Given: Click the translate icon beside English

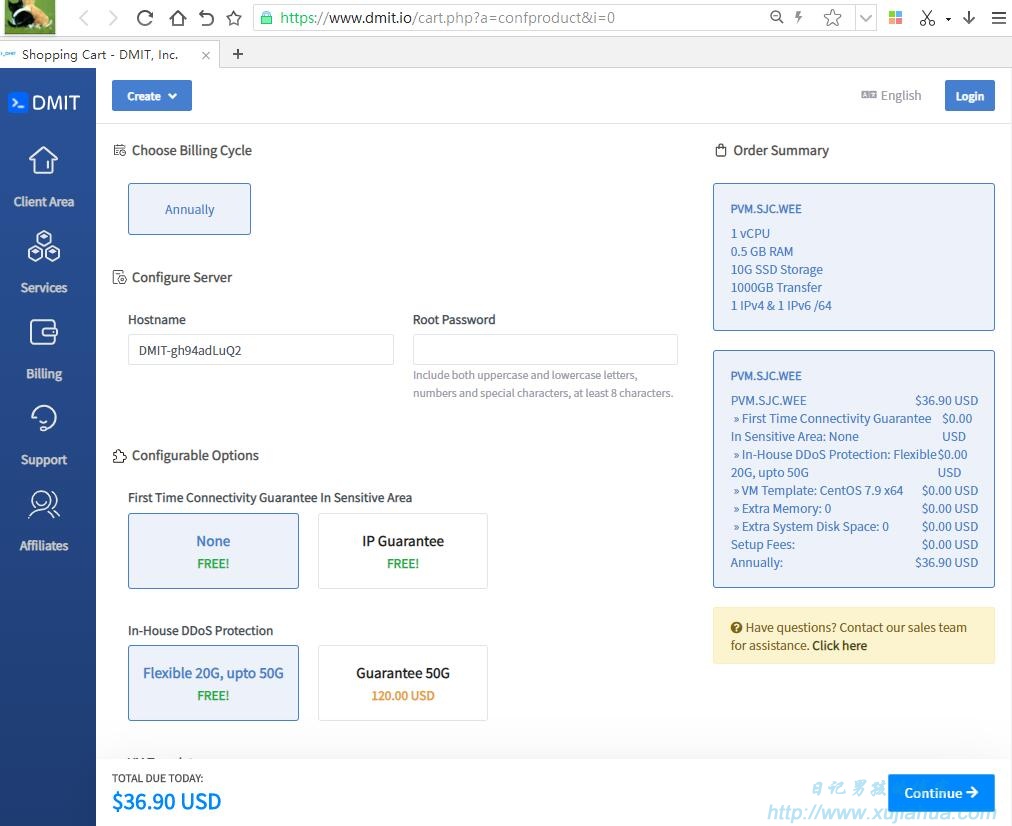Looking at the screenshot, I should 869,95.
